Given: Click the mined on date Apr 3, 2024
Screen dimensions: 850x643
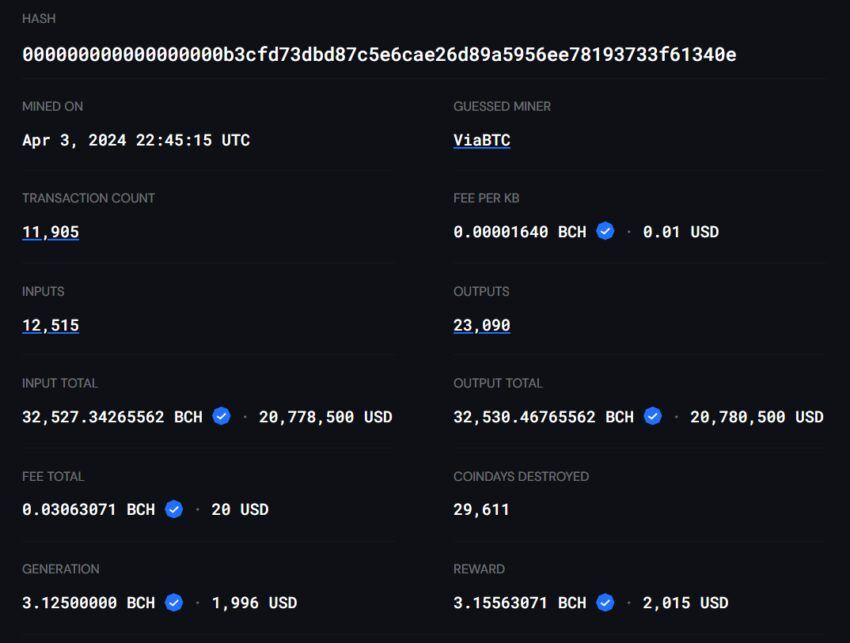Looking at the screenshot, I should tap(74, 140).
